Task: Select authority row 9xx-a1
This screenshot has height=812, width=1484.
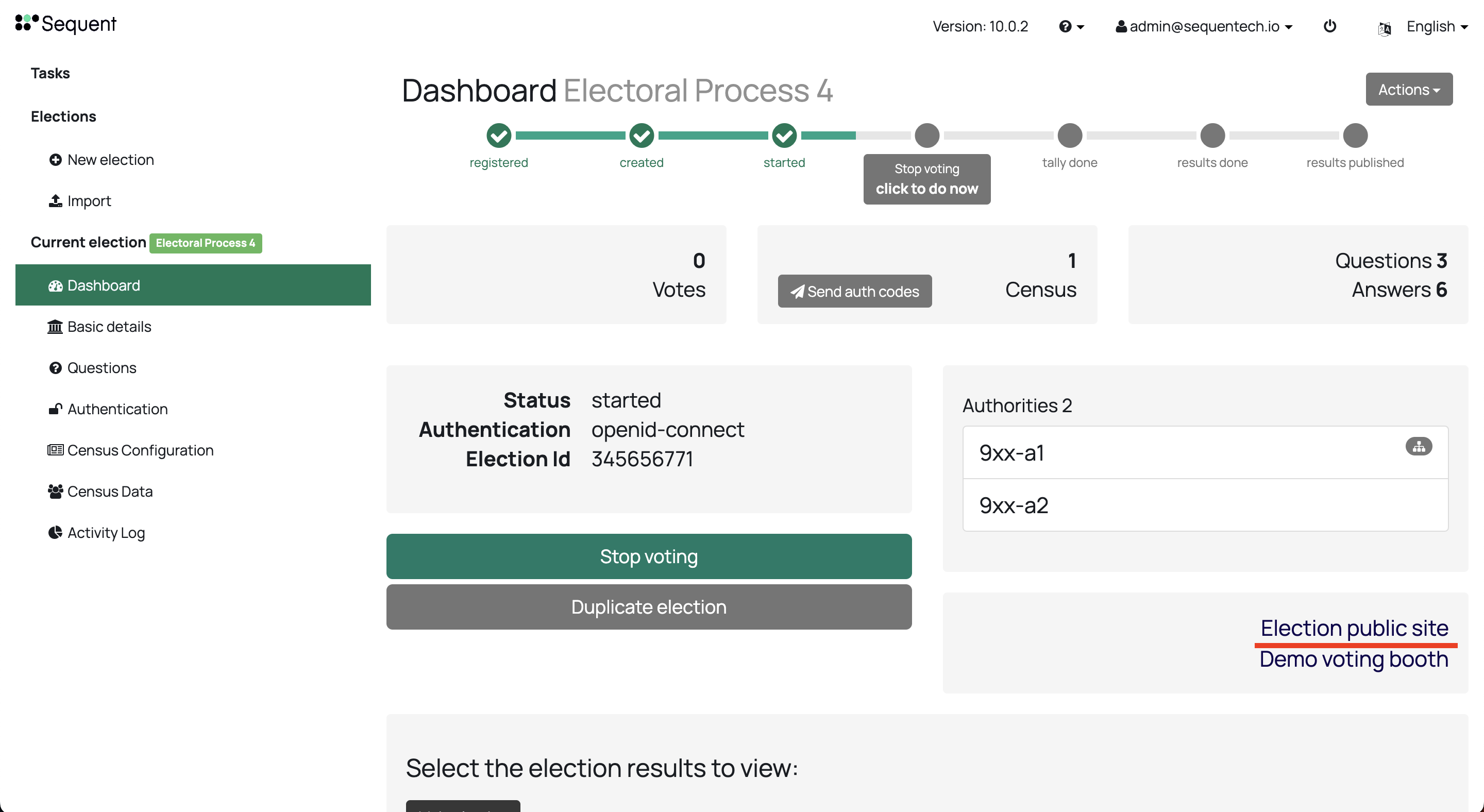Action: click(1205, 453)
